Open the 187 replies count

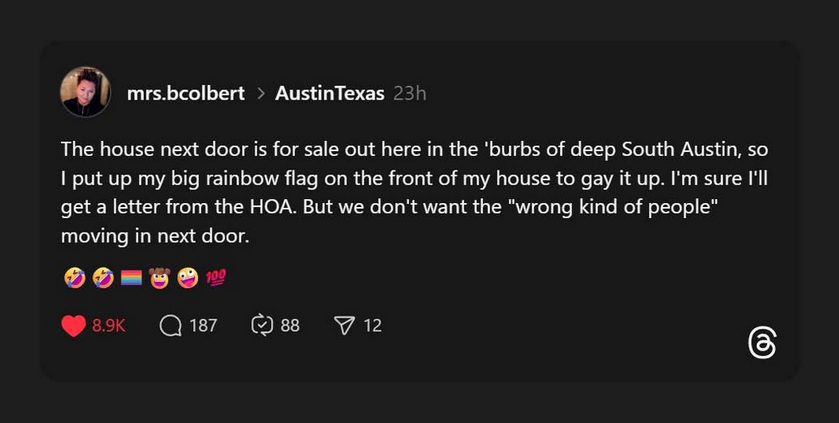203,325
